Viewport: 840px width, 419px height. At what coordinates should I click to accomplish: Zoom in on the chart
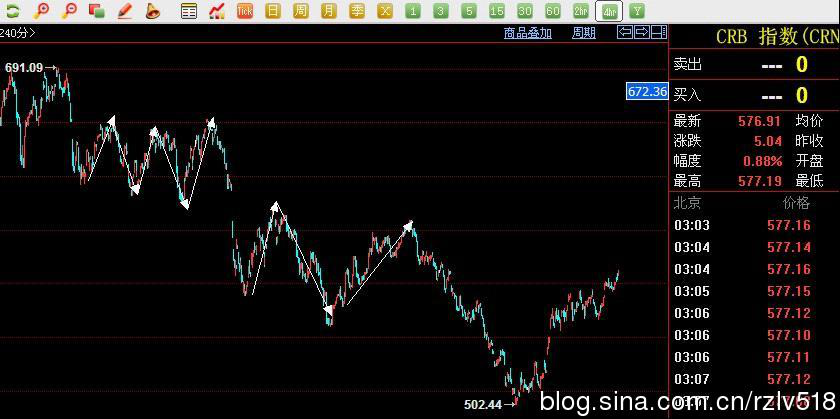[41, 11]
